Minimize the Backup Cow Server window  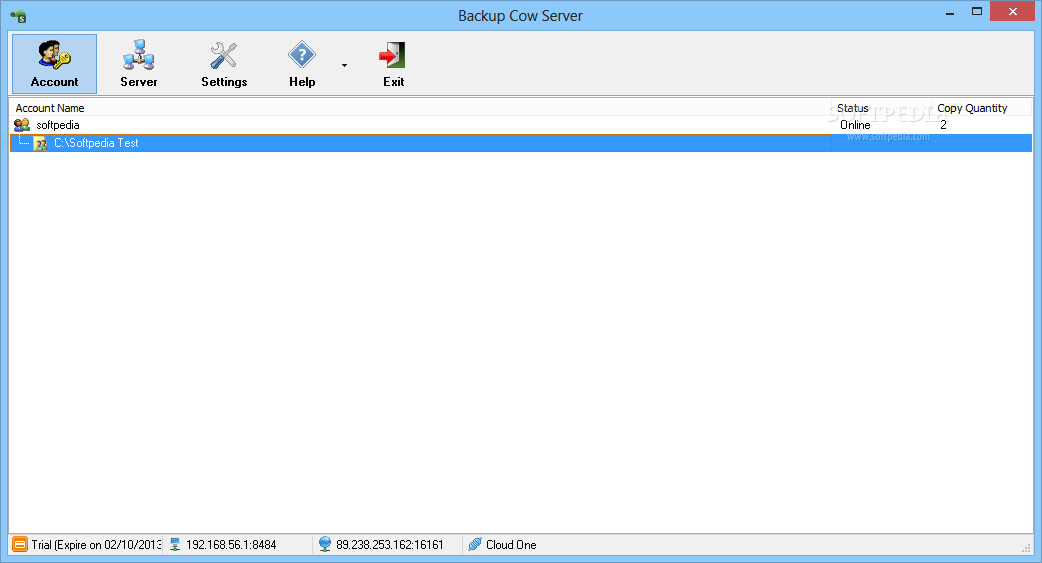tap(950, 13)
